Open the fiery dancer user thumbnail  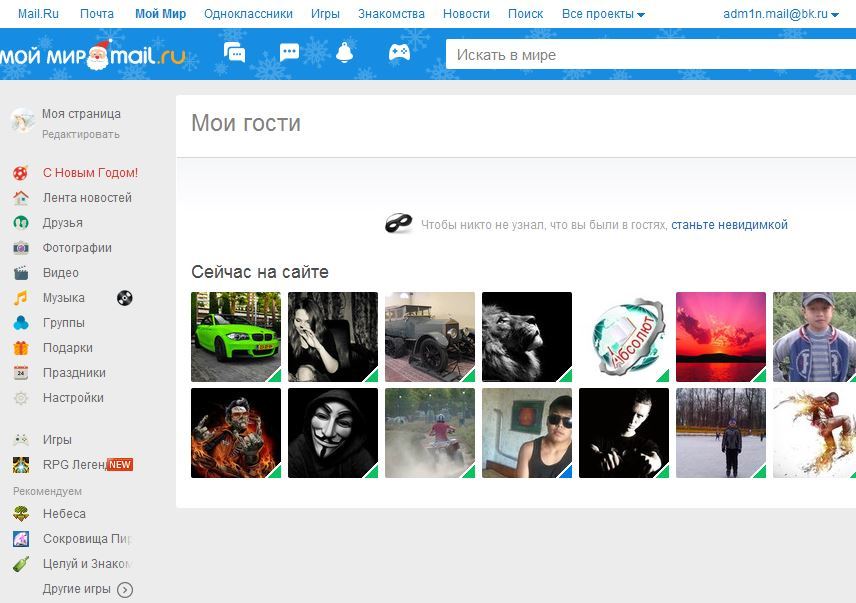815,433
